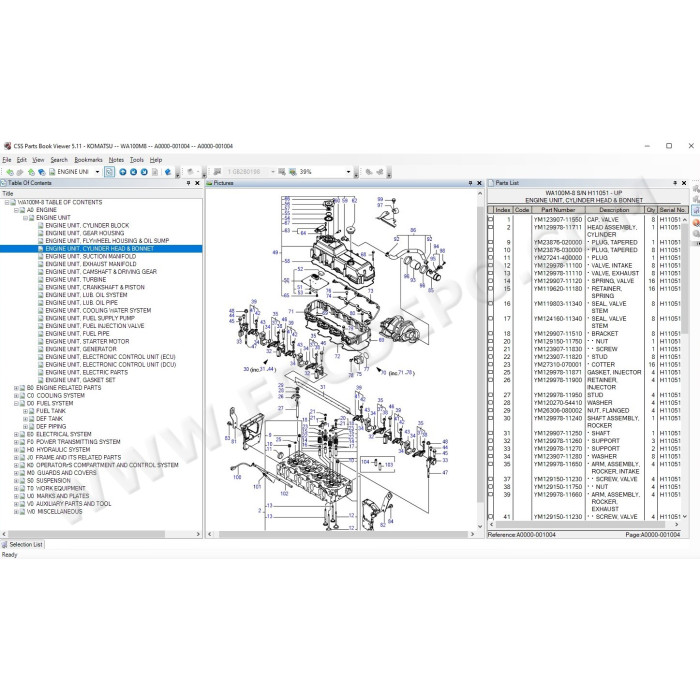The height and width of the screenshot is (700, 700).
Task: Tick checkbox for index 2 HEAD ASSEMBLY, CYLINDER
Action: click(x=491, y=227)
